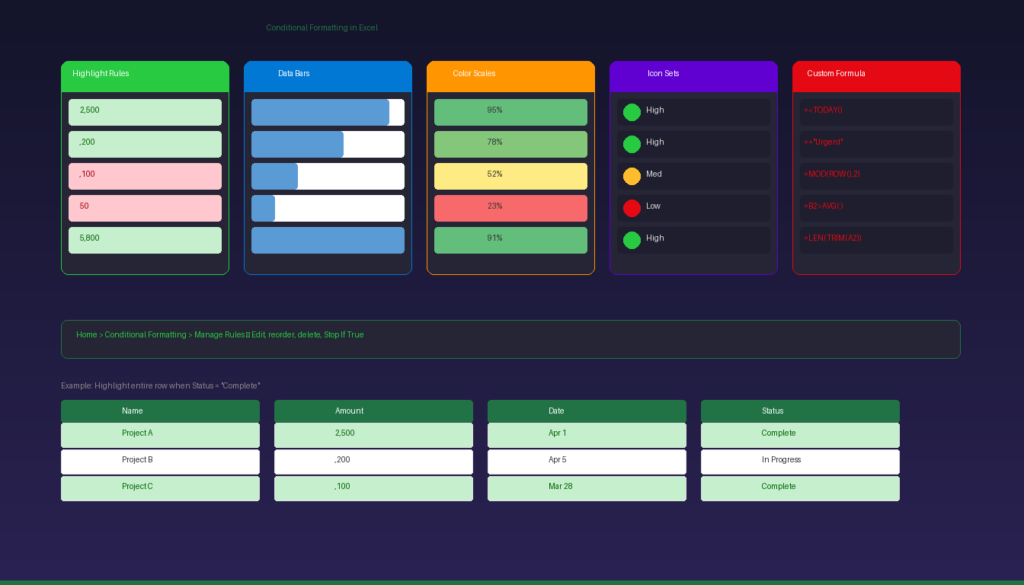Toggle Project B status from In Progress

799,460
